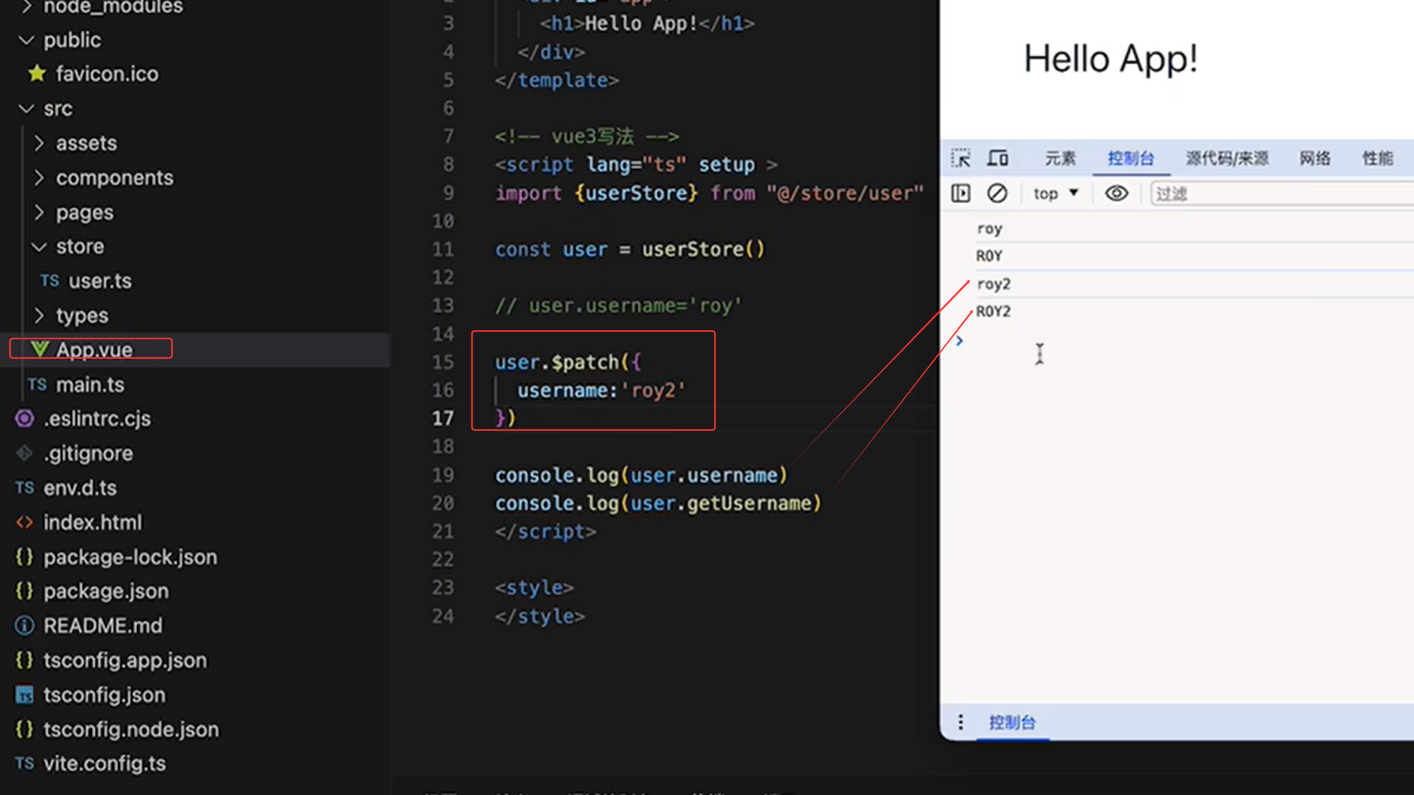Click the braces icon beside package.json
The image size is (1414, 795).
24,591
